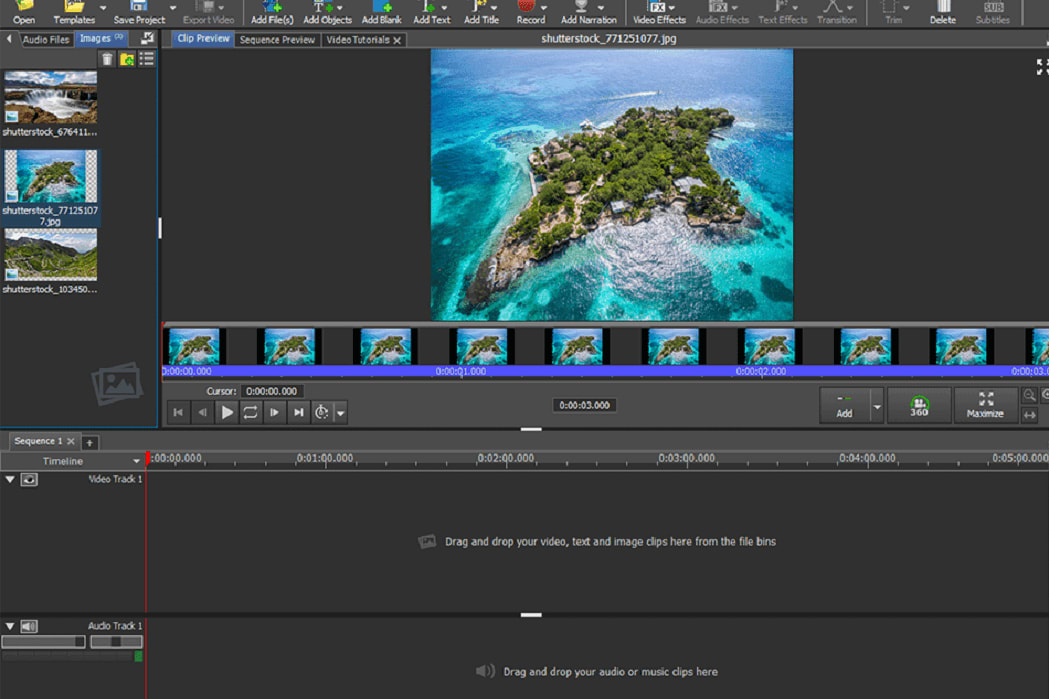This screenshot has width=1049, height=699.
Task: Create new folder in the file bin
Action: coord(127,60)
